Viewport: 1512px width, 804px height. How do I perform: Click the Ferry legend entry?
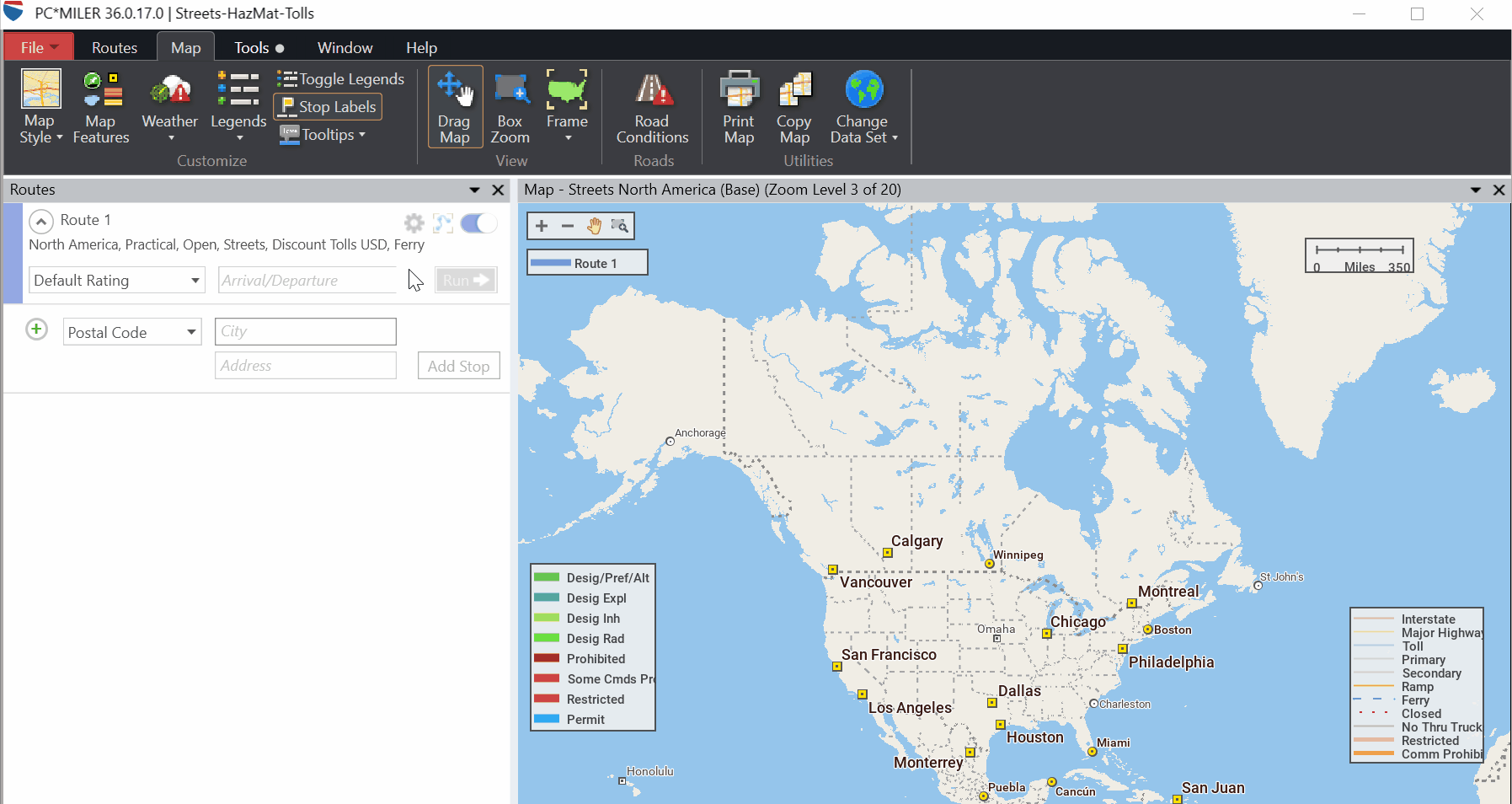(1392, 700)
